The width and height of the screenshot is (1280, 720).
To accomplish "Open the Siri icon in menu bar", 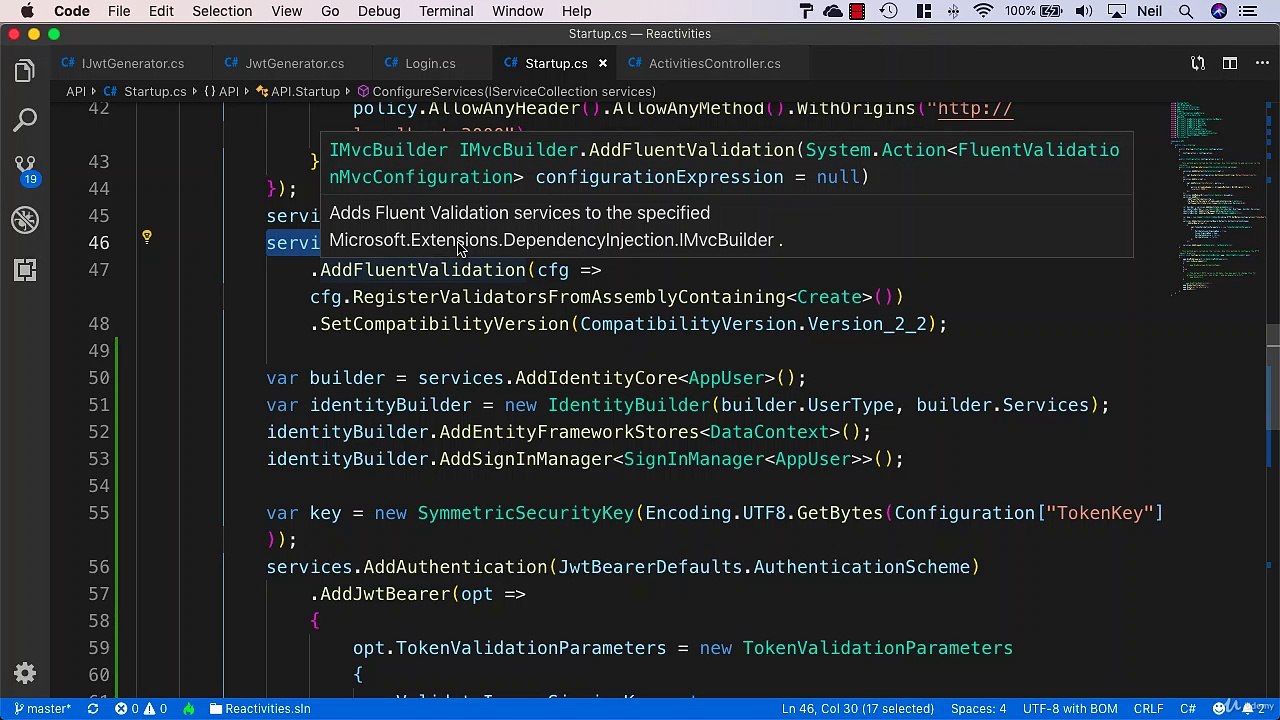I will (1218, 11).
